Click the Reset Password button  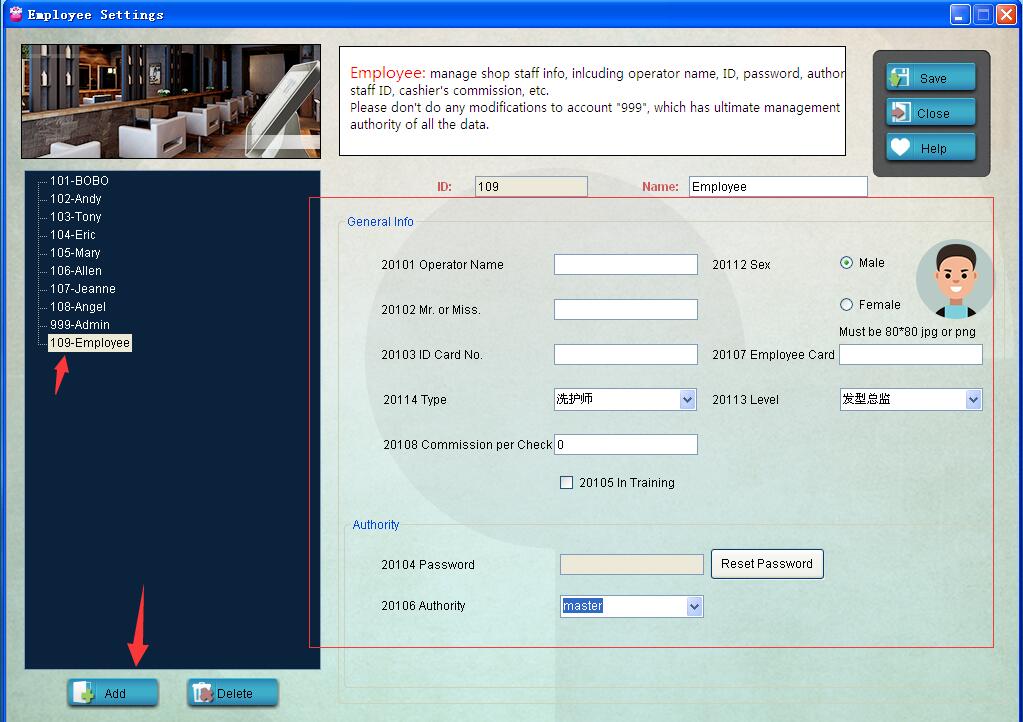(767, 564)
